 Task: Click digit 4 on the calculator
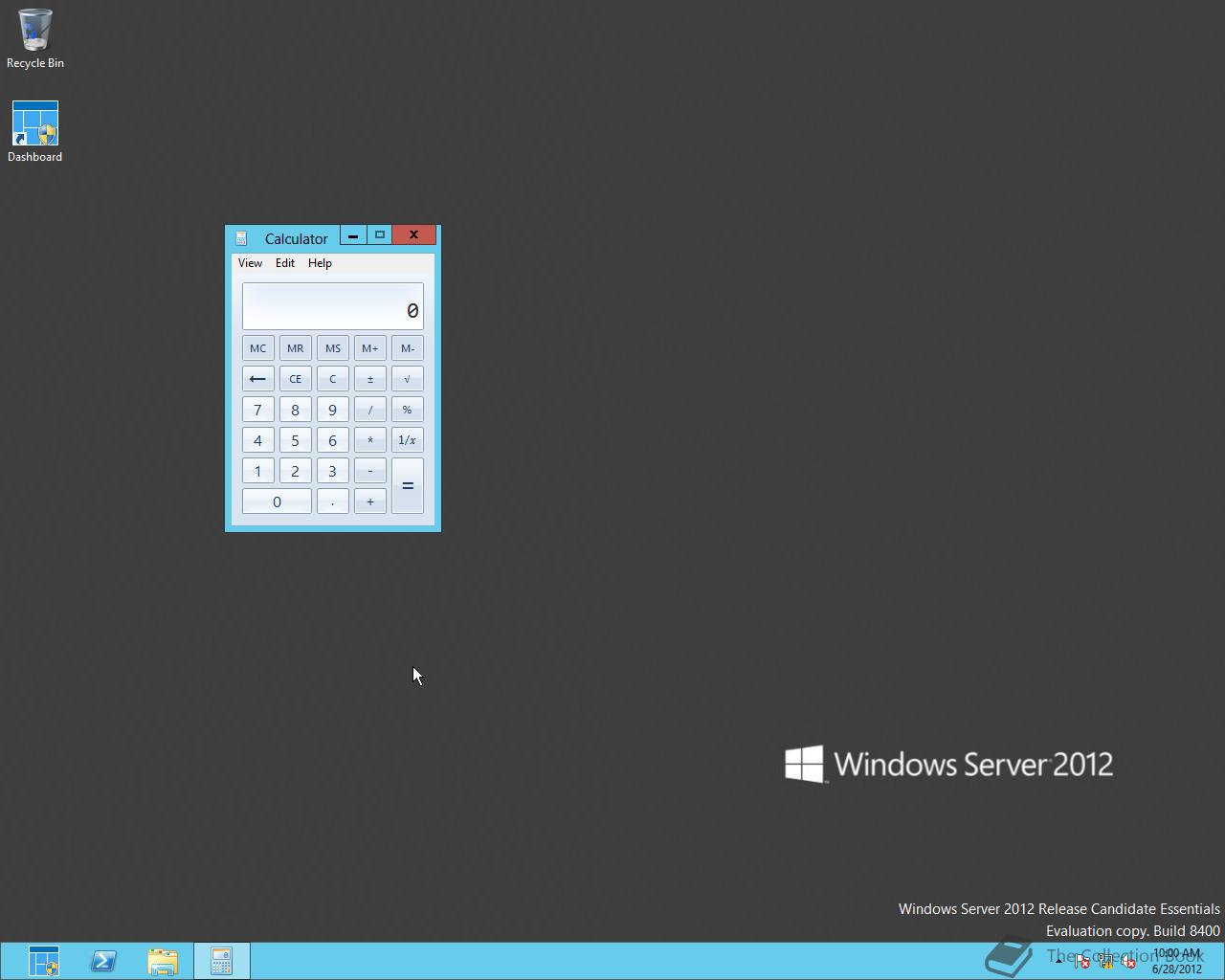point(258,440)
